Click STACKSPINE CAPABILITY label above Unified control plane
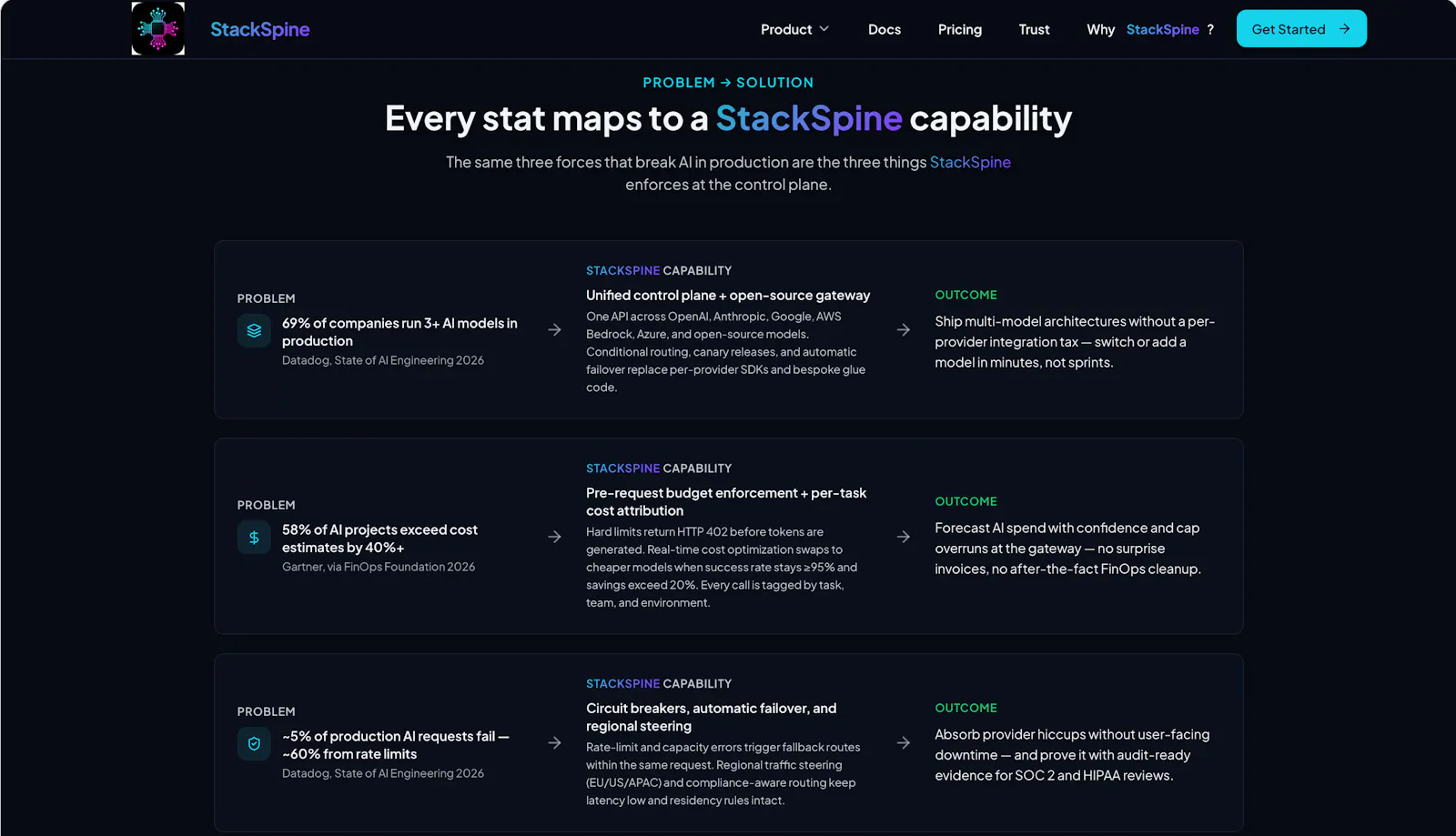This screenshot has height=836, width=1456. (659, 271)
